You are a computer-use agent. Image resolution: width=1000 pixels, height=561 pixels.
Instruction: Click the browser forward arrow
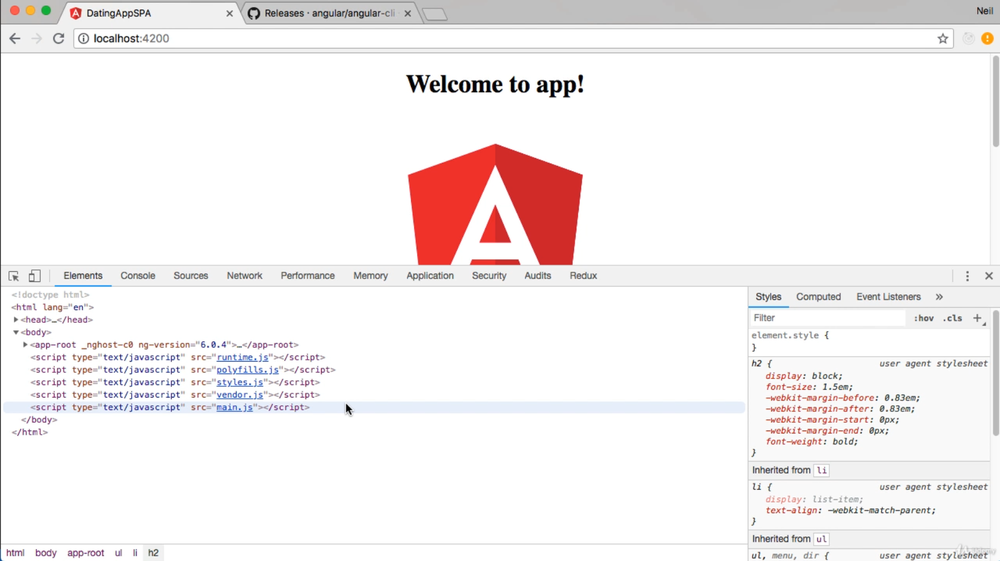tap(36, 38)
